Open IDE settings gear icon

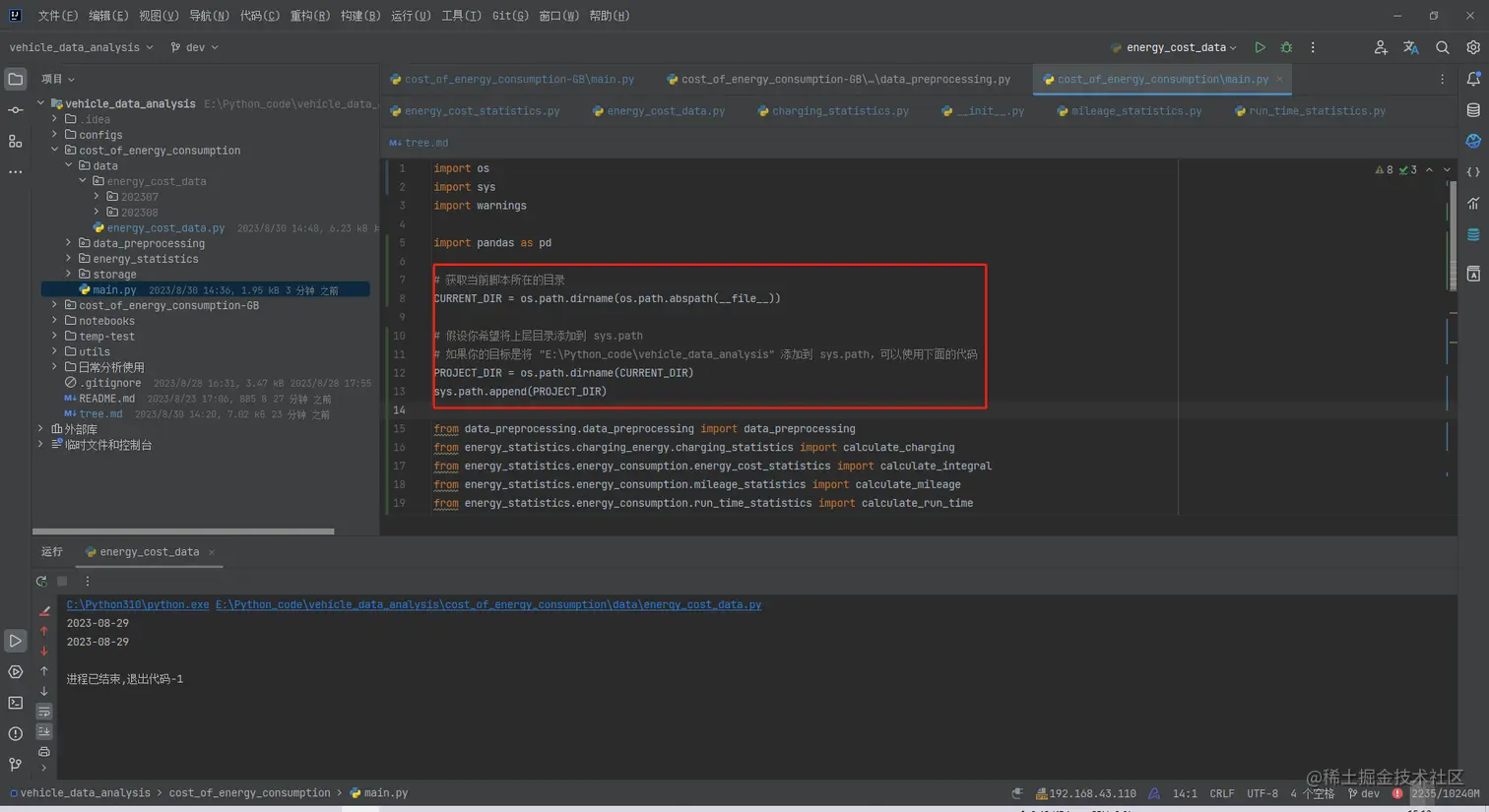point(1473,47)
